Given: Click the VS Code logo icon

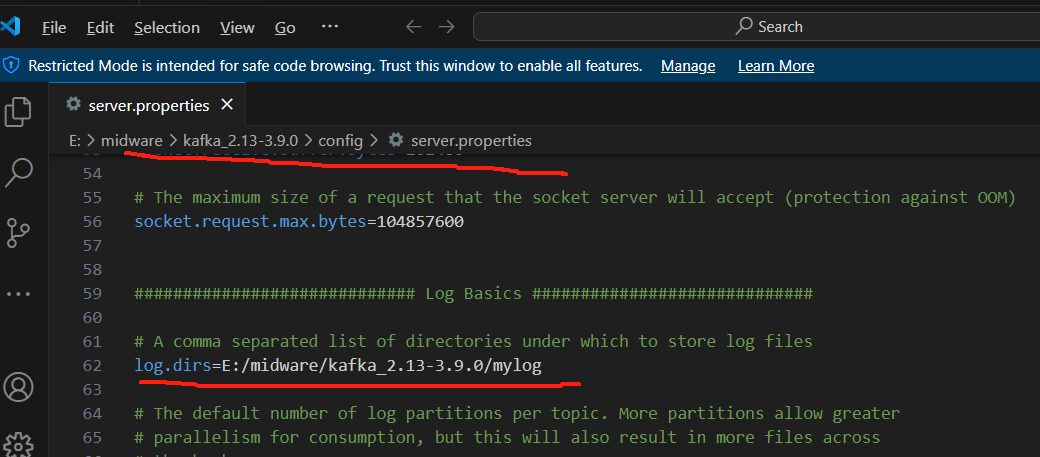Looking at the screenshot, I should point(11,27).
